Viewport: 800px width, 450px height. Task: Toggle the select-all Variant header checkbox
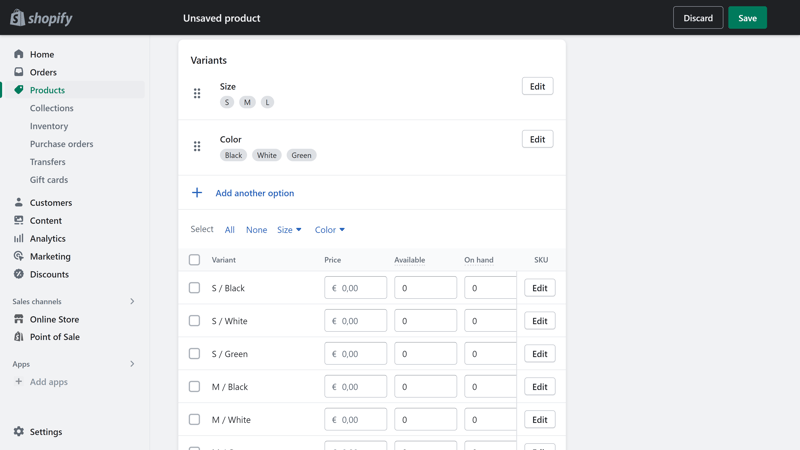tap(194, 260)
